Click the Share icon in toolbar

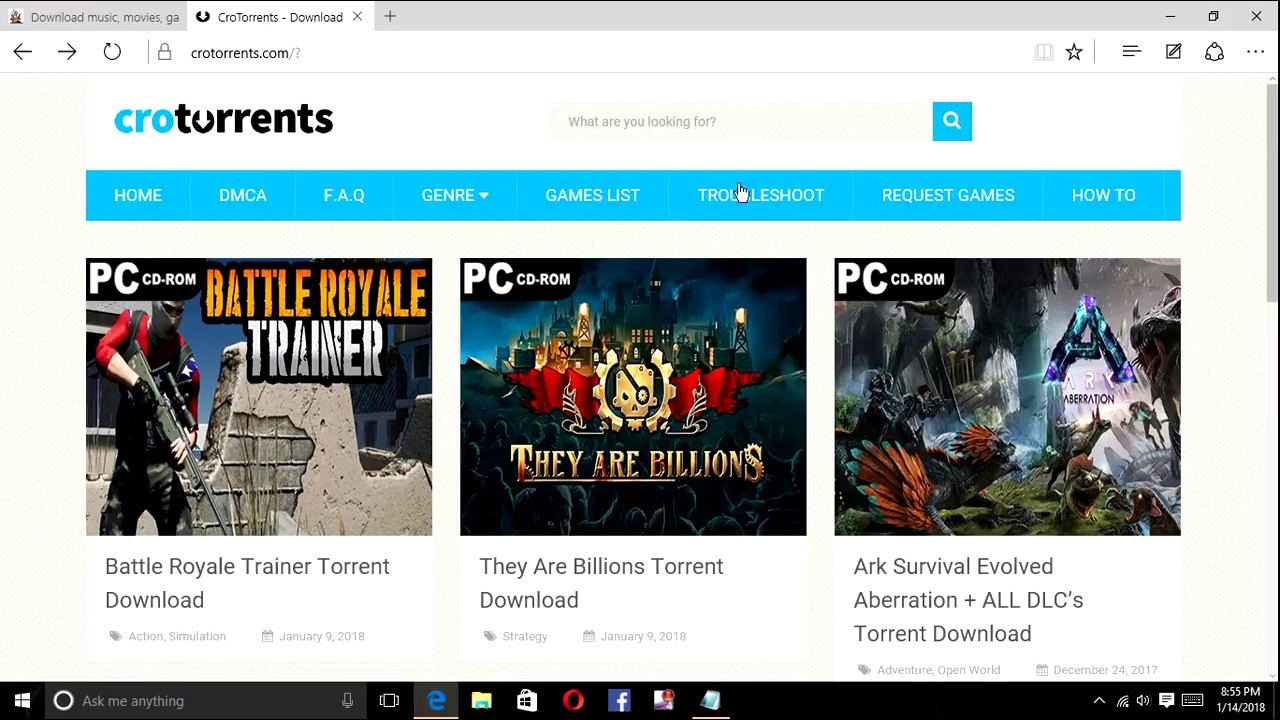pyautogui.click(x=1214, y=52)
